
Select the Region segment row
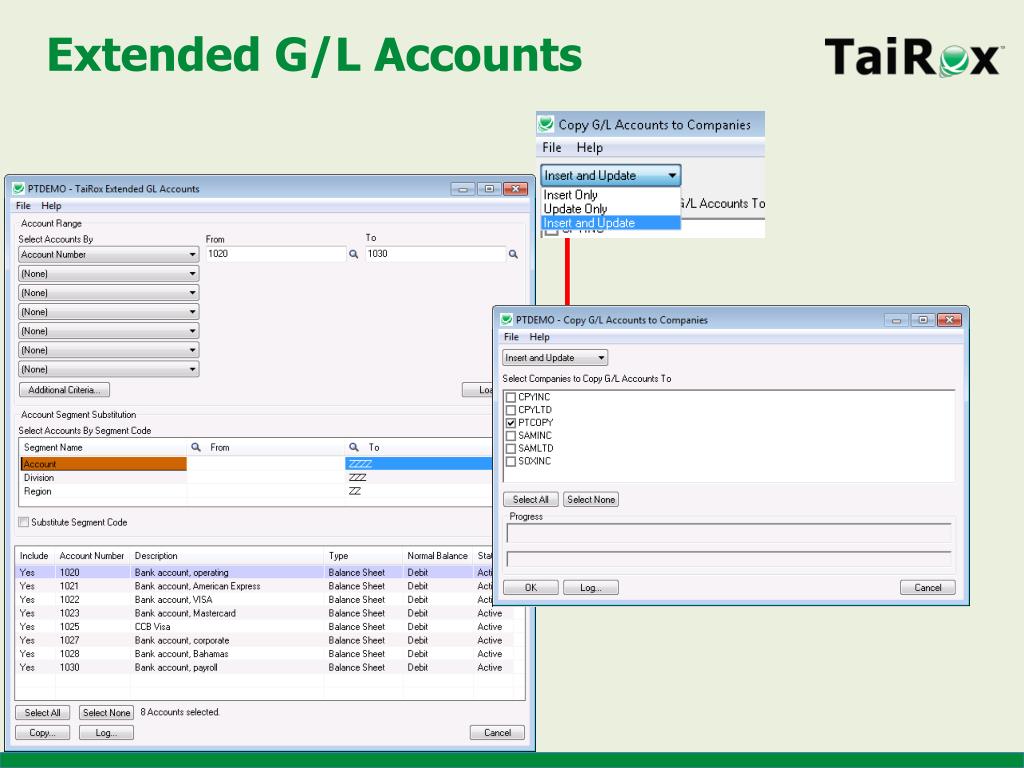click(256, 491)
